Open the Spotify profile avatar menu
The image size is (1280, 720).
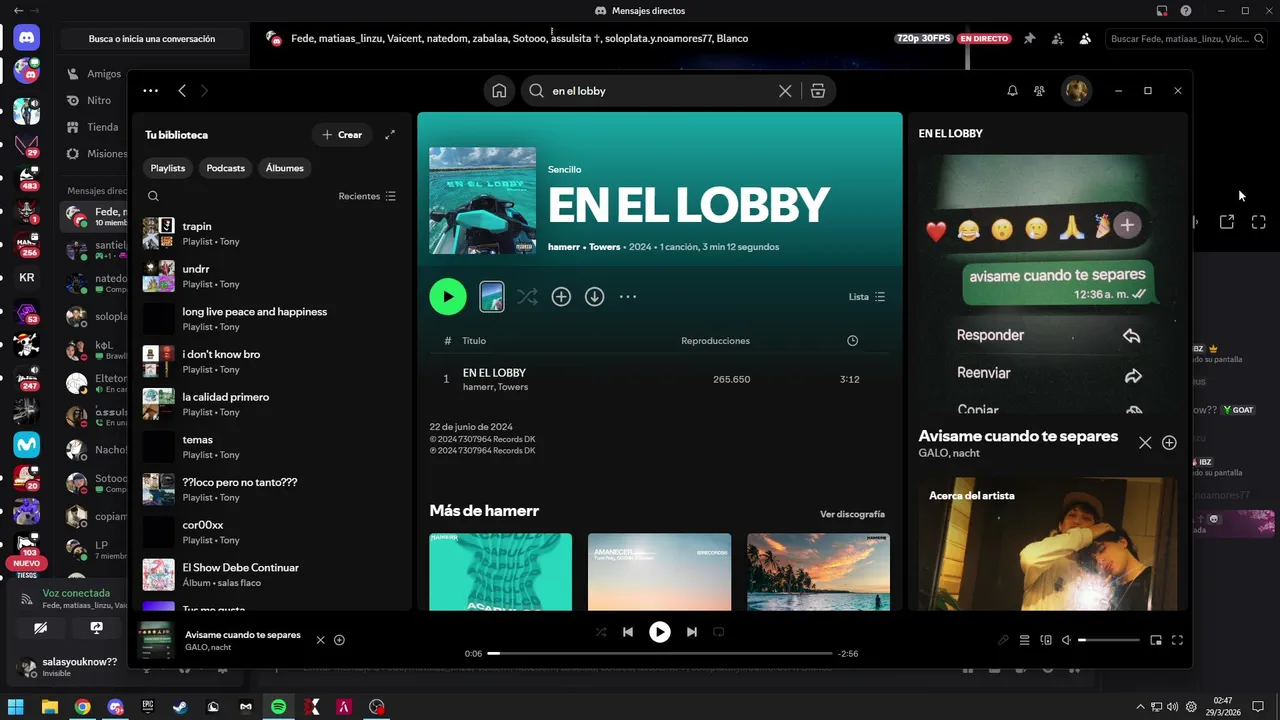tap(1076, 91)
